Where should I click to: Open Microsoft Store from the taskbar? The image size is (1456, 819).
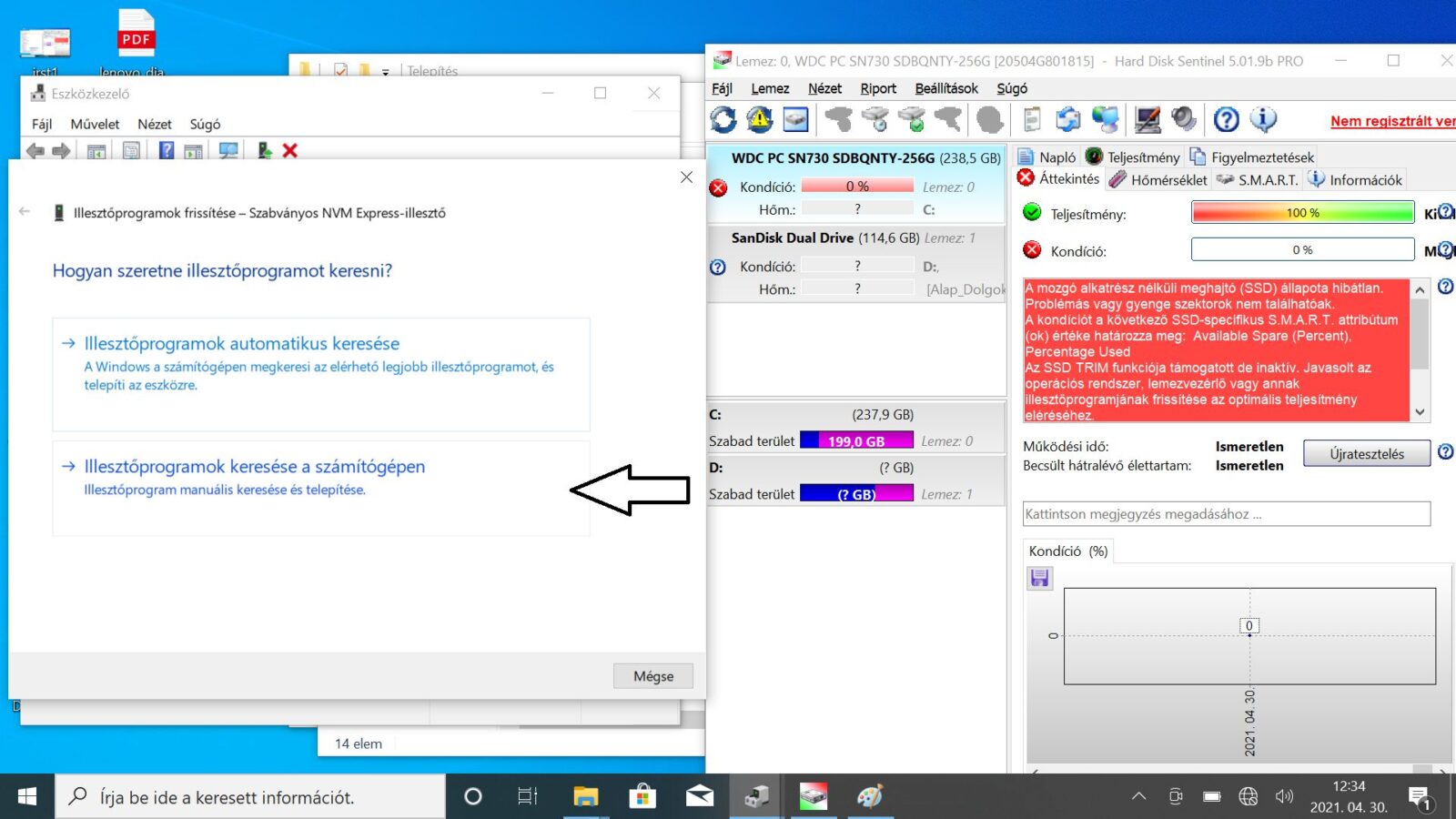(x=642, y=797)
